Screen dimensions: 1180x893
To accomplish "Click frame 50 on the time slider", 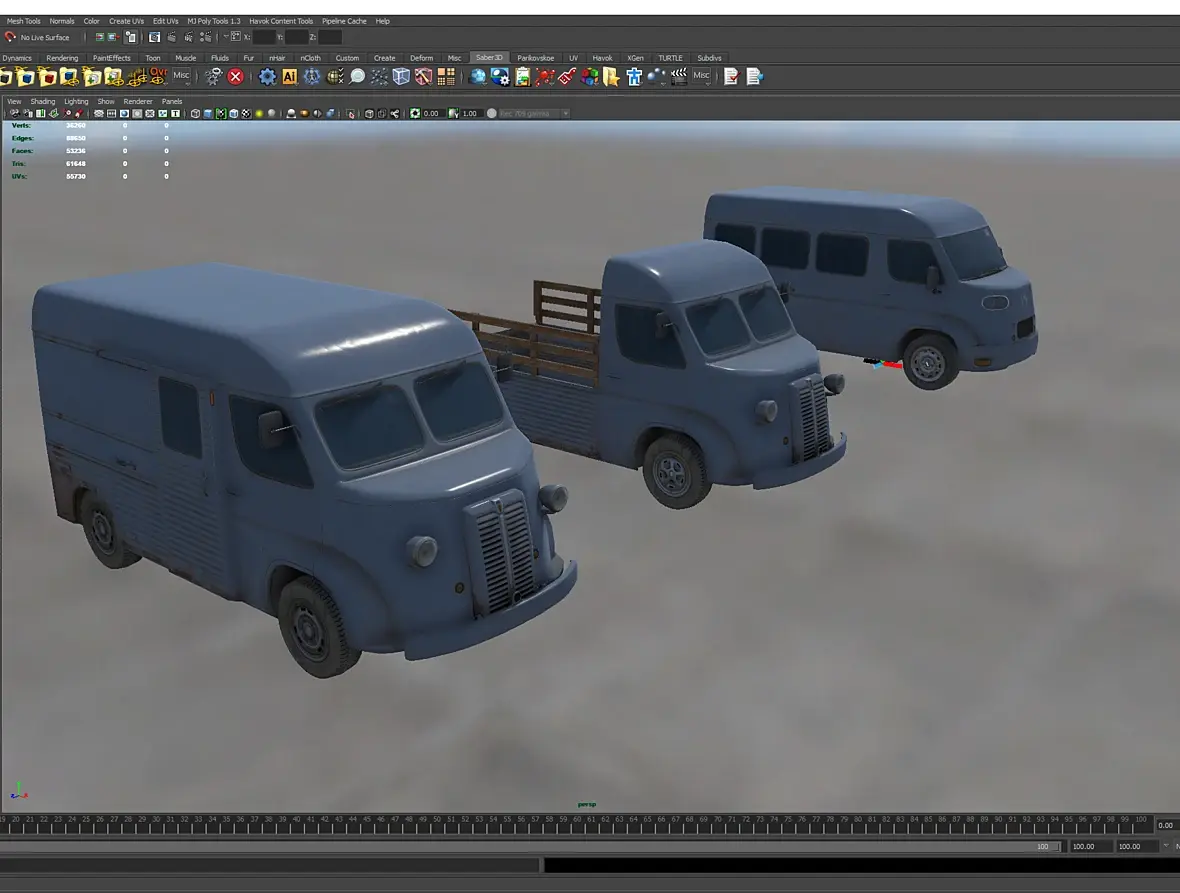I will point(437,820).
